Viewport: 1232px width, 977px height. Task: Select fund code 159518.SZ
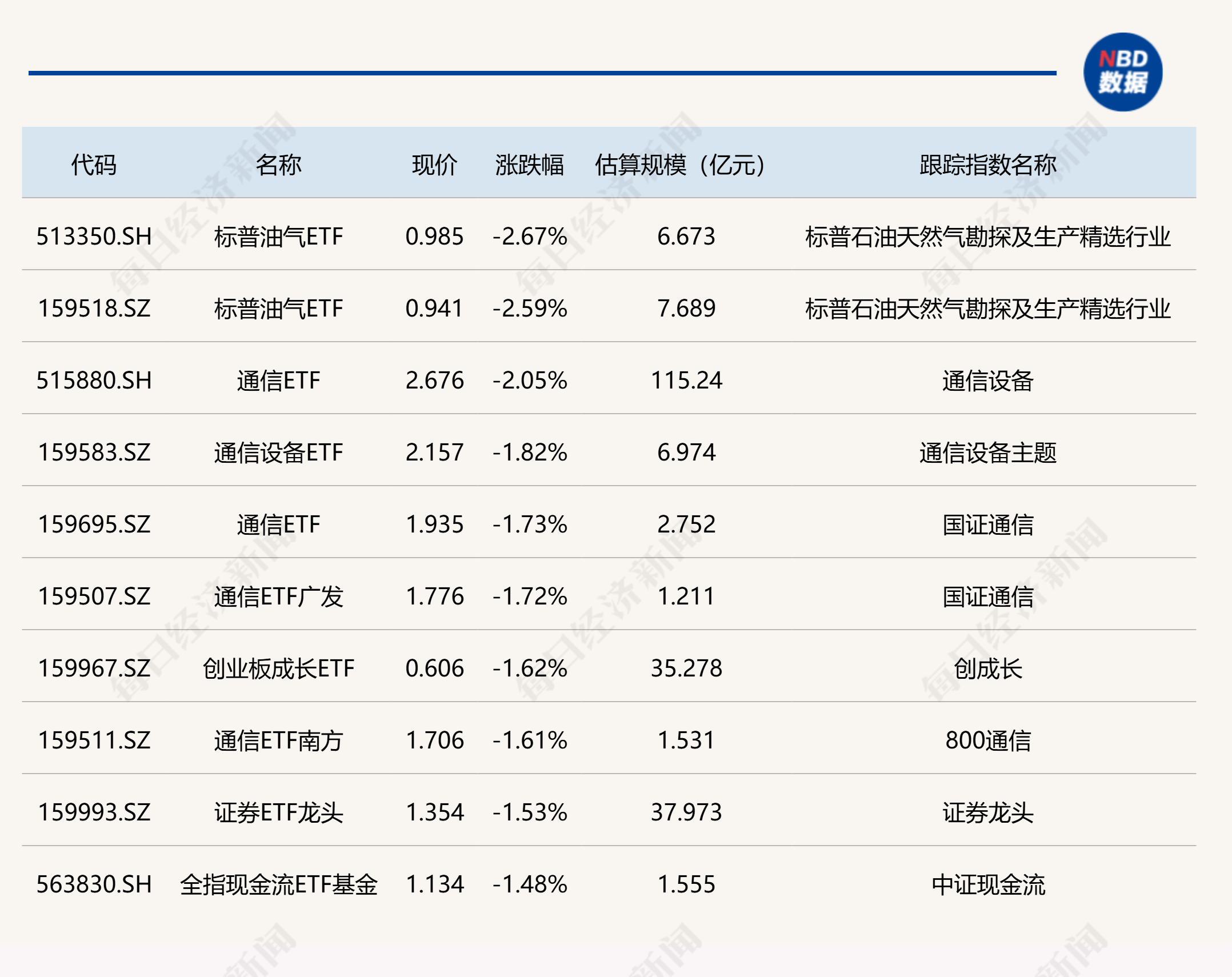94,309
